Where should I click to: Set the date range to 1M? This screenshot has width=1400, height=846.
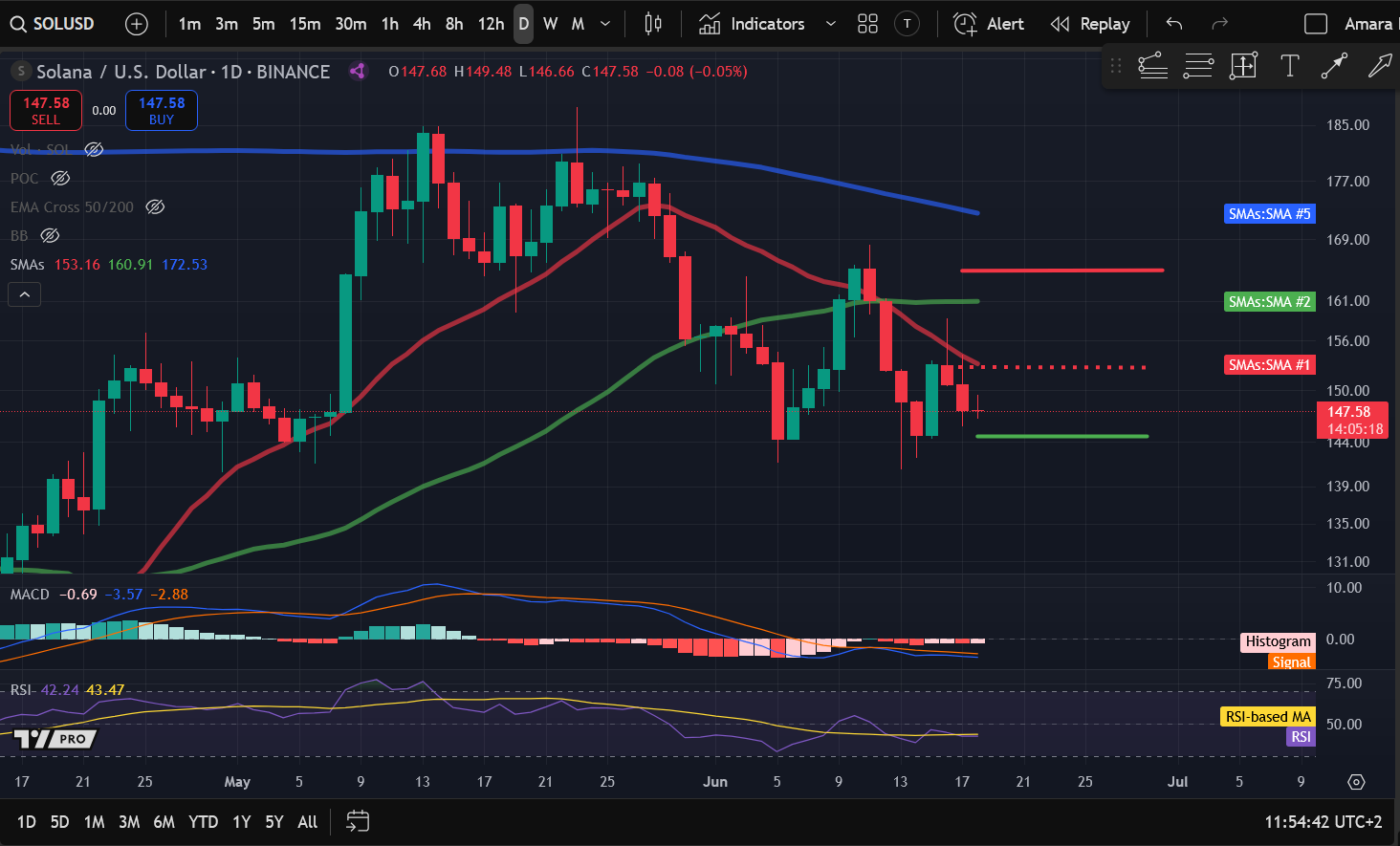coord(94,821)
